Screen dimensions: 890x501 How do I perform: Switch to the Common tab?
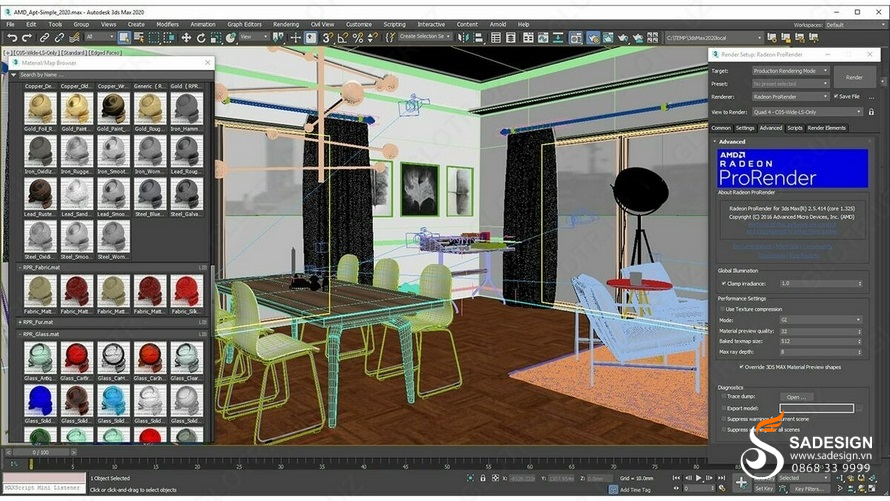pos(721,128)
